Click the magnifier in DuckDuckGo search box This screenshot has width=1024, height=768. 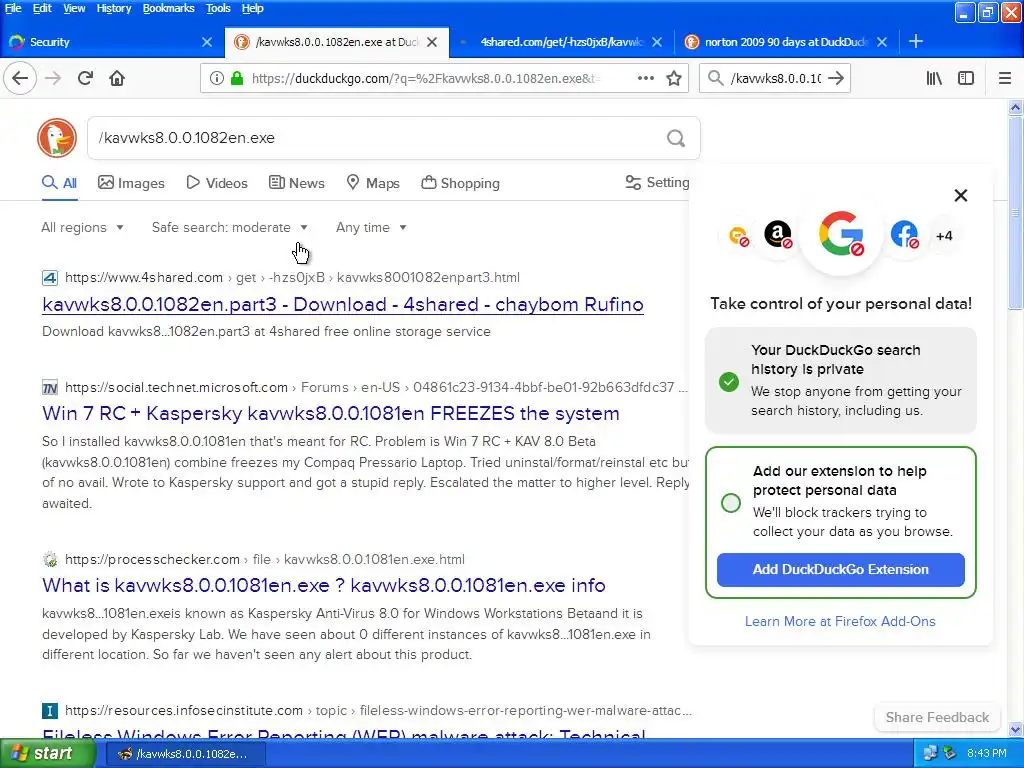[676, 138]
